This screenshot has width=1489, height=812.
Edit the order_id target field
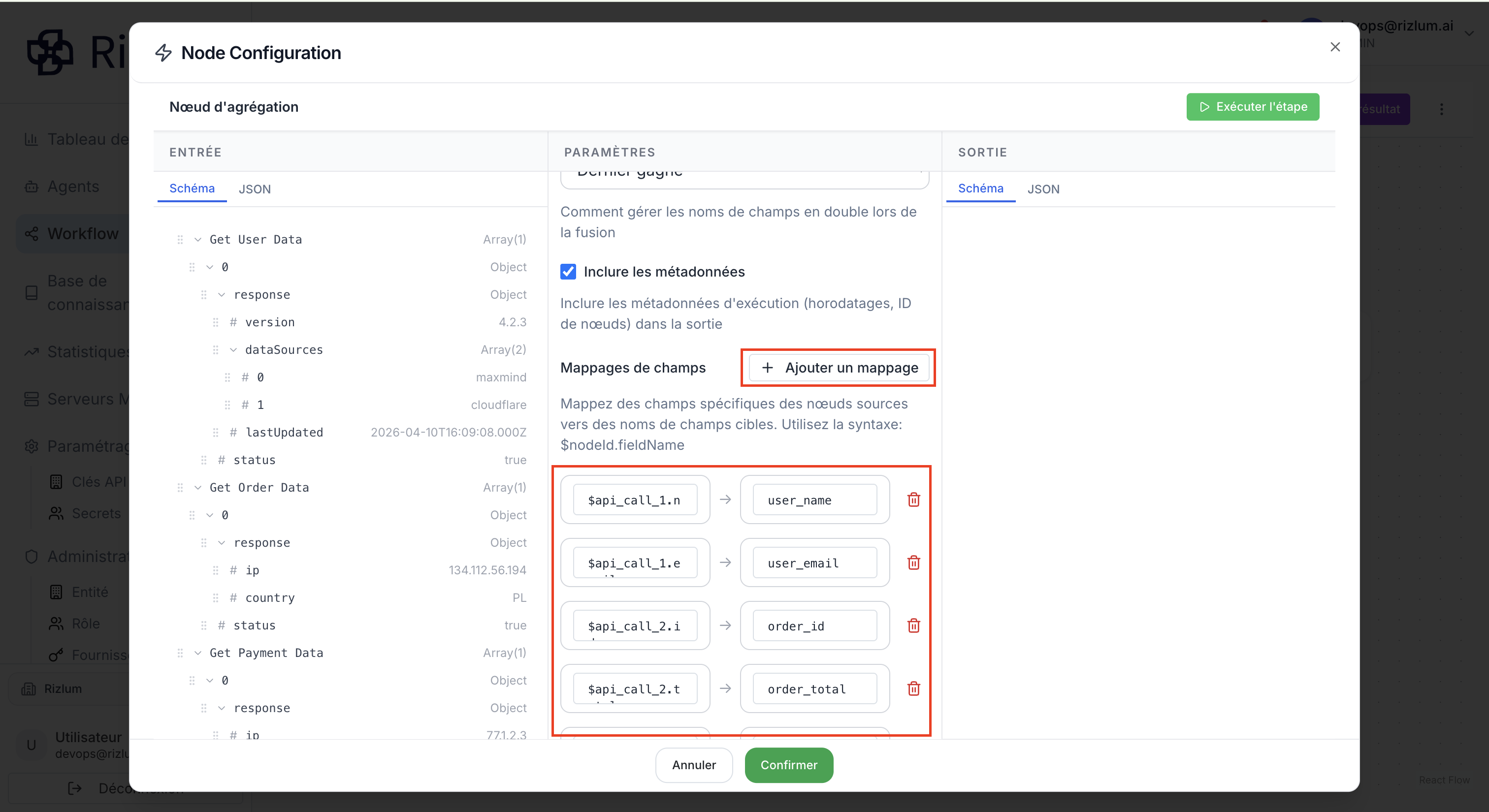[x=814, y=625]
